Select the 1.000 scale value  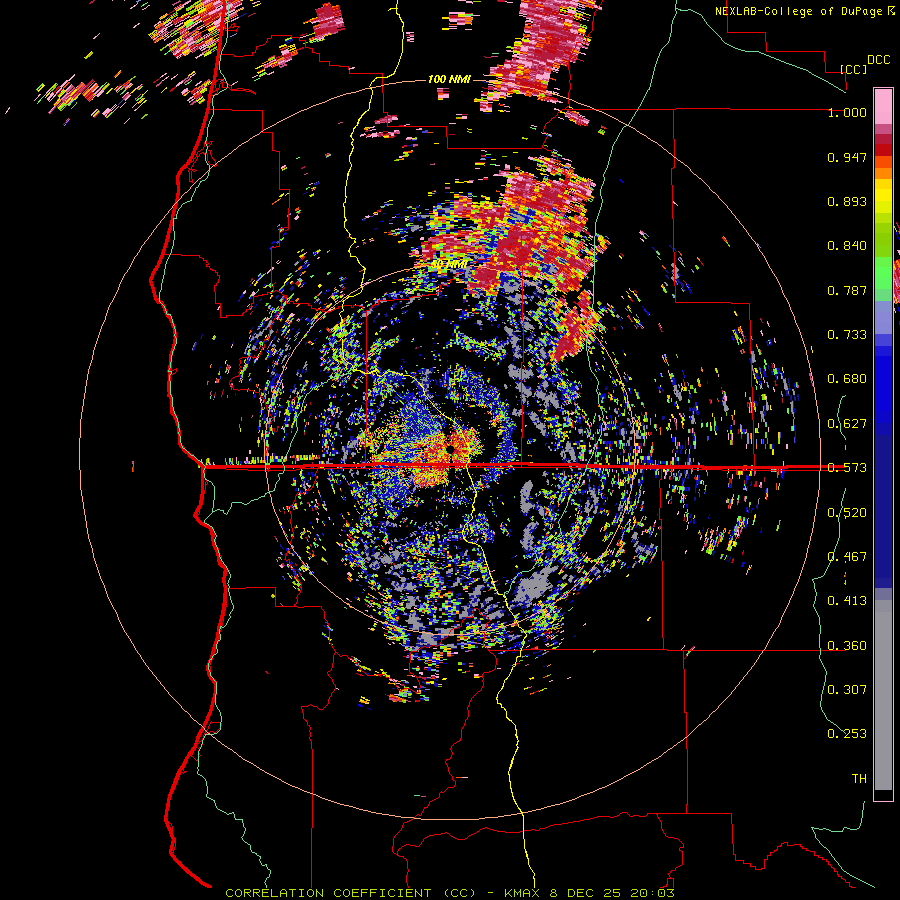point(847,112)
